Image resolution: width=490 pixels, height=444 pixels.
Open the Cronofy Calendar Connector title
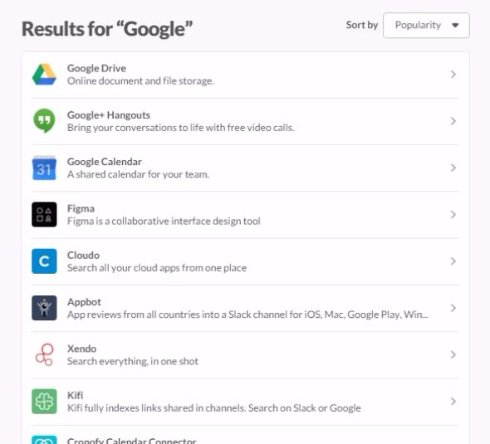tap(132, 441)
